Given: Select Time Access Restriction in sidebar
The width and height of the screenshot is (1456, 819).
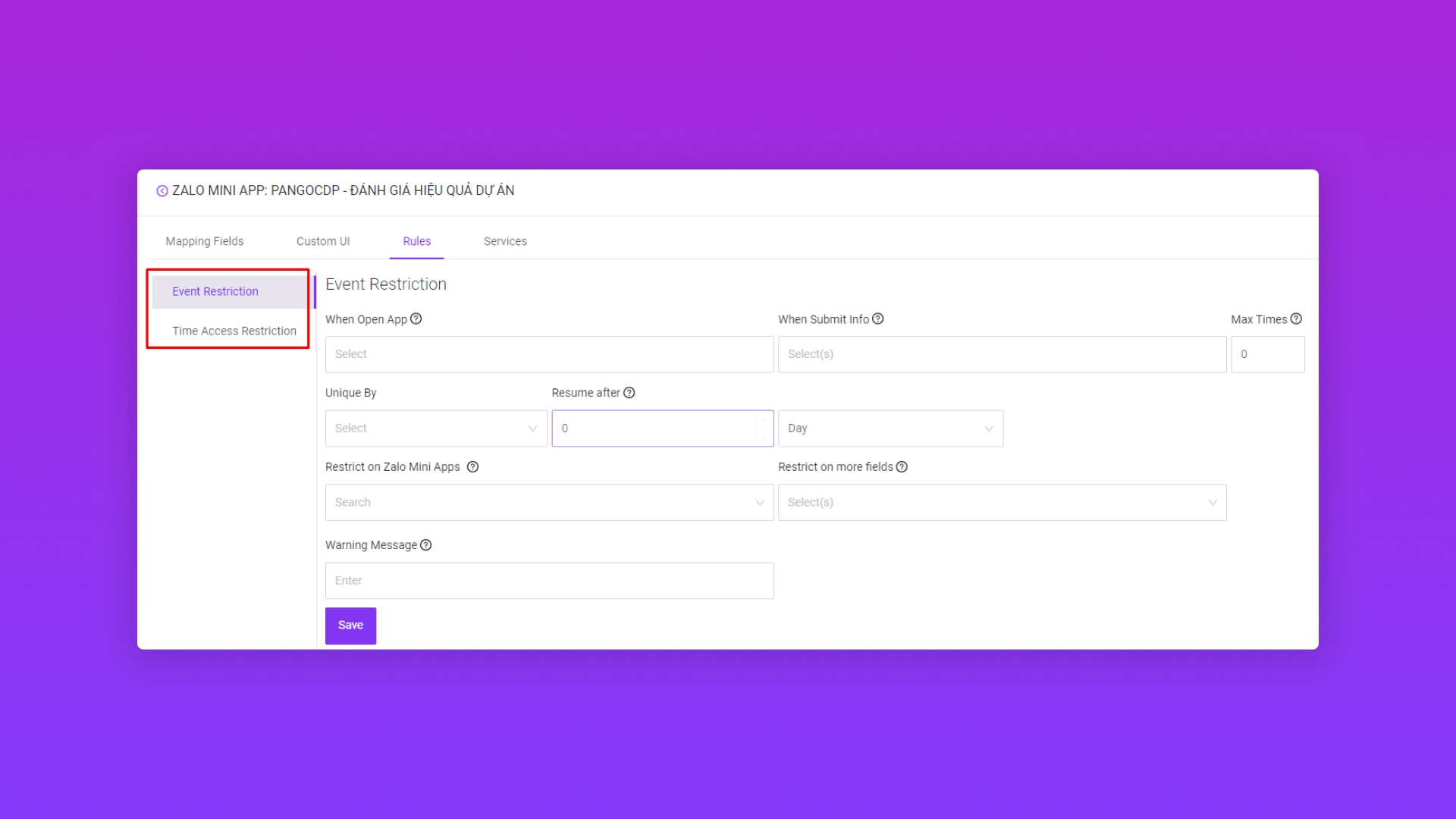Looking at the screenshot, I should pos(234,331).
